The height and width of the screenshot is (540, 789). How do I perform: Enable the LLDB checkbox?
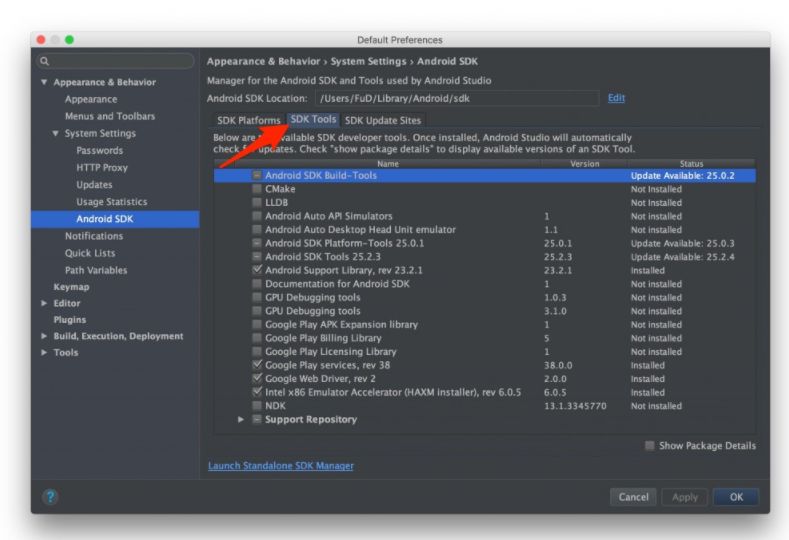point(257,202)
